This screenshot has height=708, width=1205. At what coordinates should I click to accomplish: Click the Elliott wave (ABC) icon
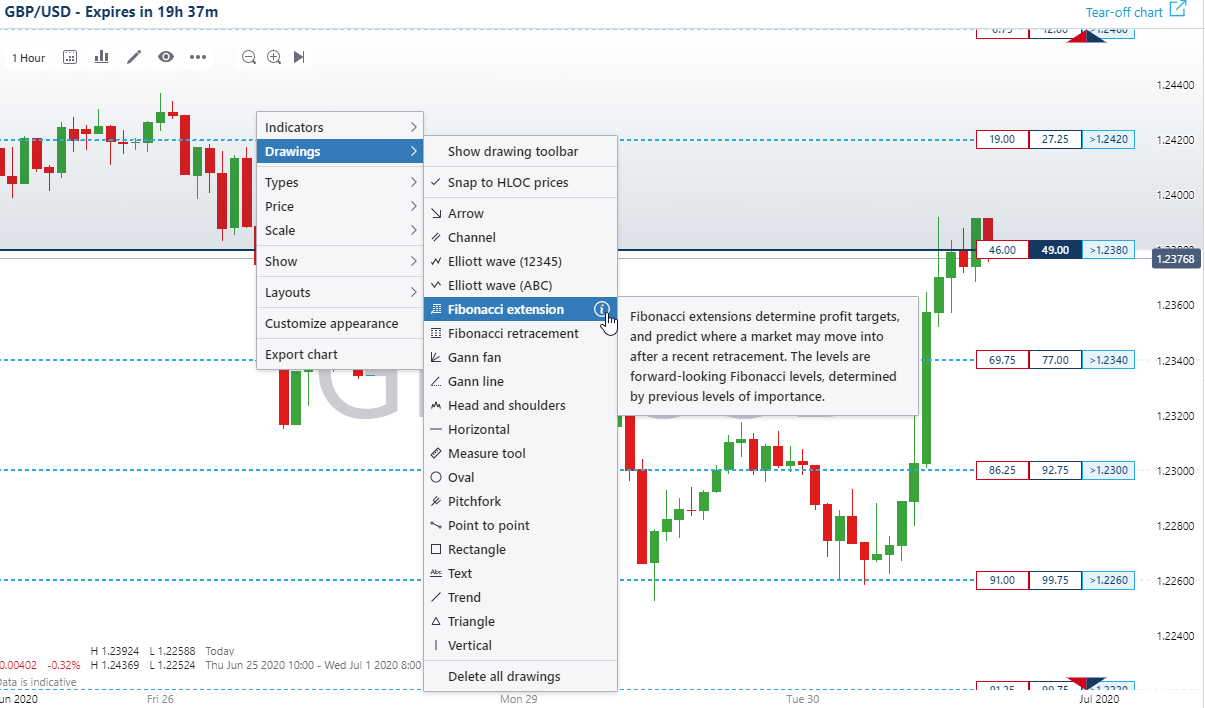click(435, 285)
